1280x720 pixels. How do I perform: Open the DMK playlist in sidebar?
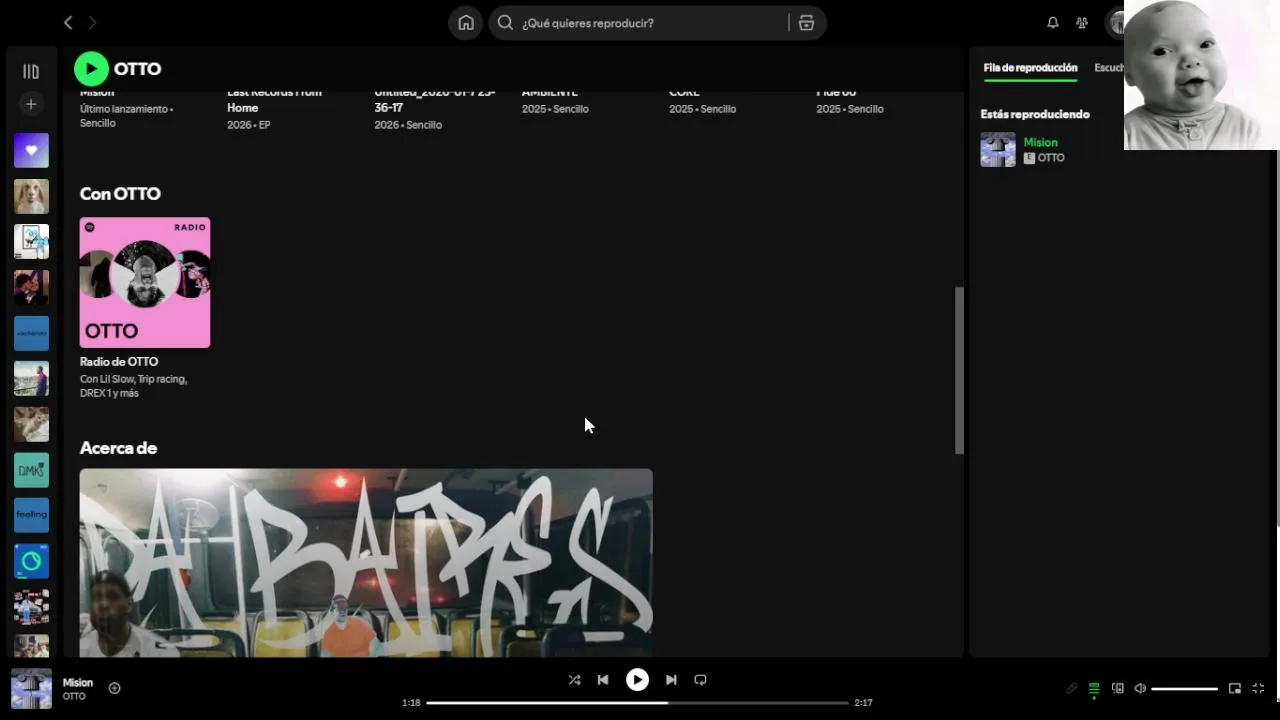pos(31,470)
